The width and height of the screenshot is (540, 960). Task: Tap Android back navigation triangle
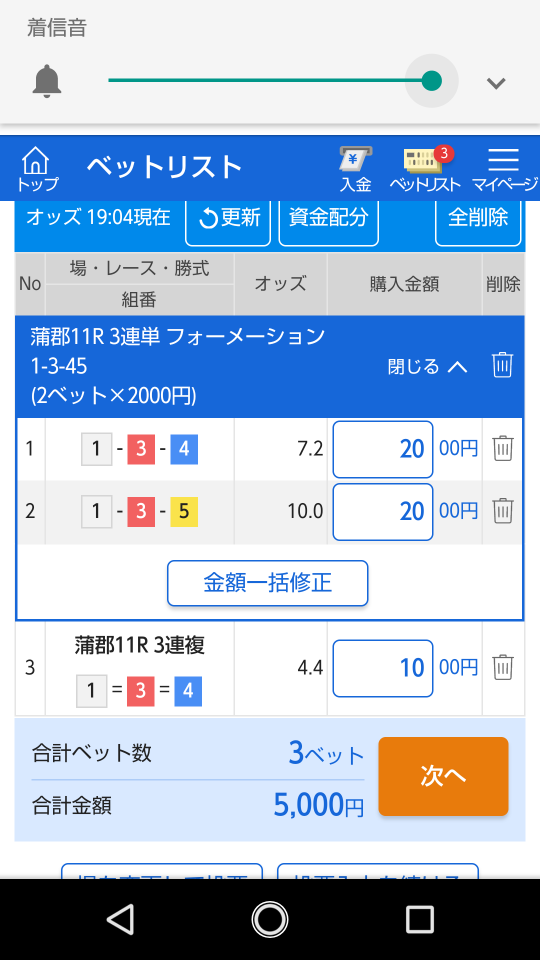[121, 919]
